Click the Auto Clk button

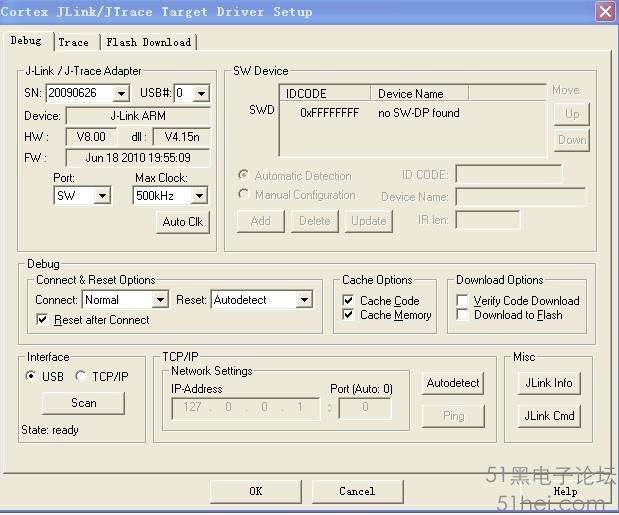coord(183,222)
